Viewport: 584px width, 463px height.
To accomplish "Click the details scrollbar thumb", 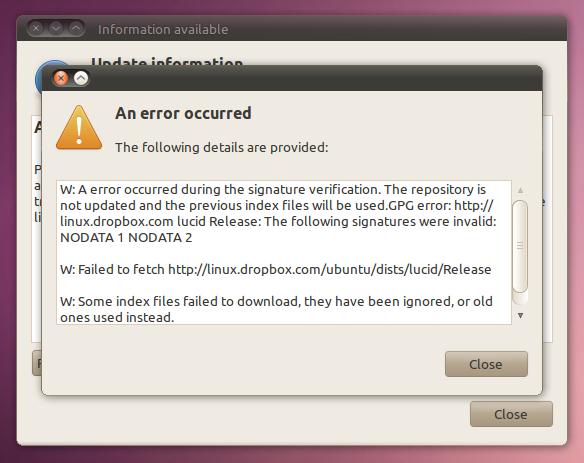I will (520, 246).
